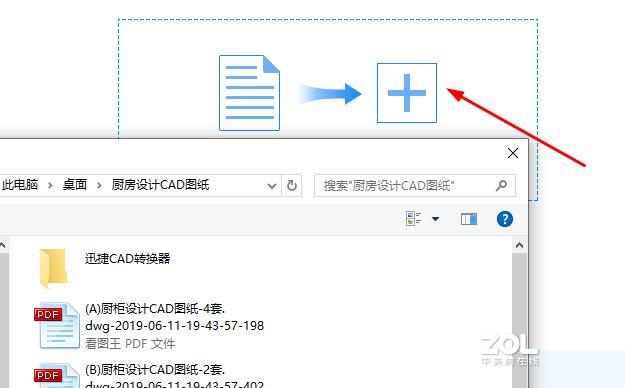Close the file browser dialog
The height and width of the screenshot is (388, 625).
(513, 153)
